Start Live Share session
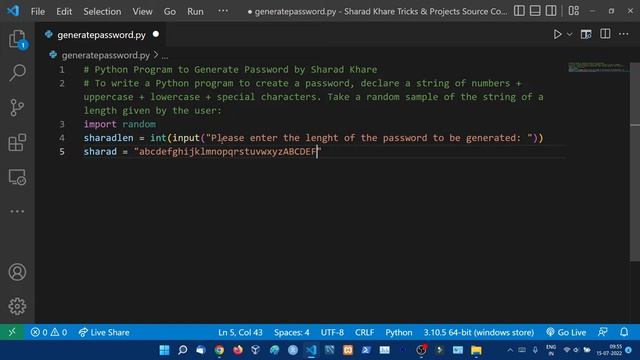This screenshot has height=360, width=640. 104,332
